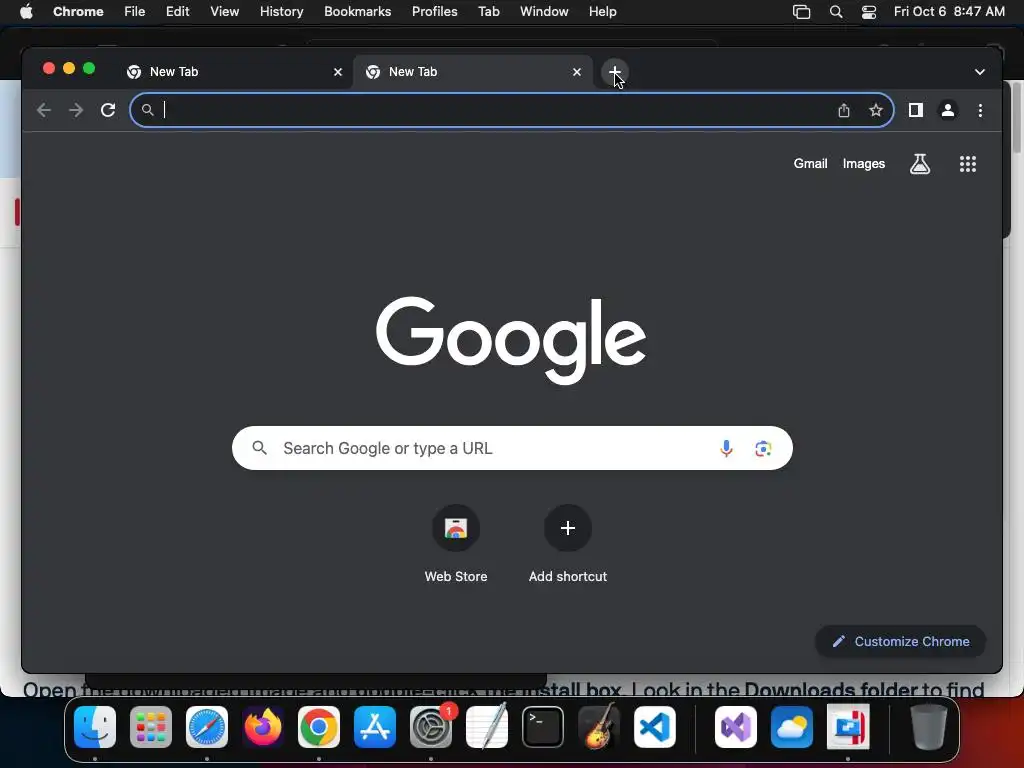Go back to the previous page
Image resolution: width=1024 pixels, height=768 pixels.
click(x=44, y=110)
